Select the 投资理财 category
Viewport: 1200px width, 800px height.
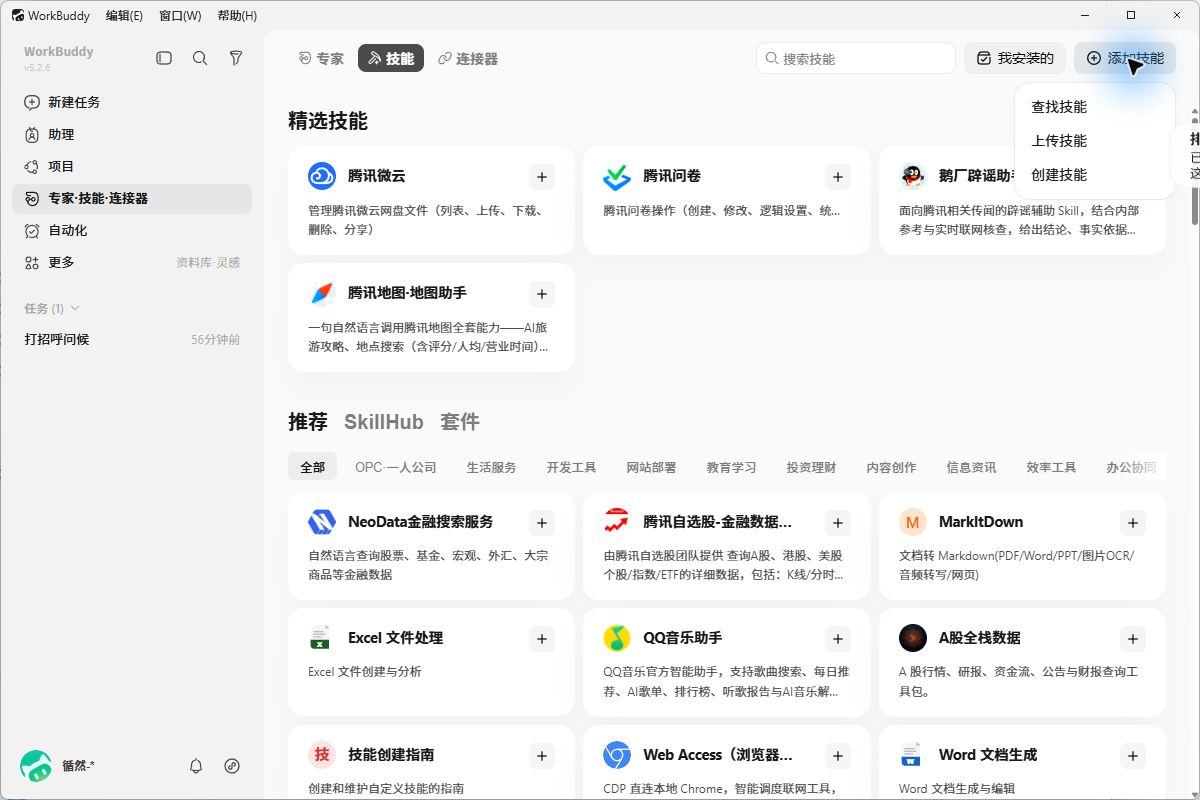pyautogui.click(x=811, y=467)
